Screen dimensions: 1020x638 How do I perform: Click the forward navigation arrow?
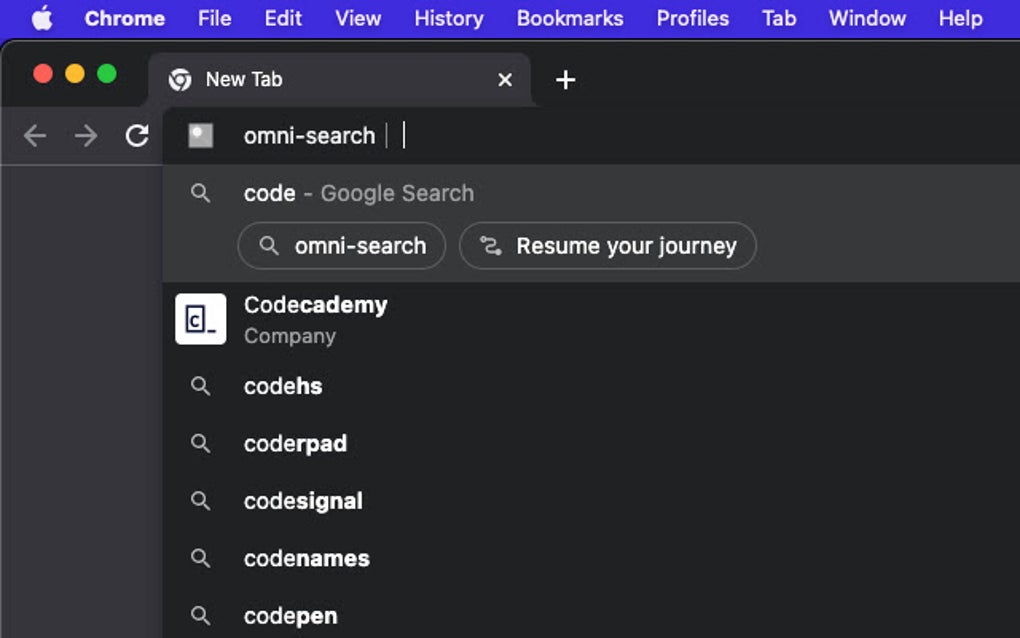coord(86,136)
